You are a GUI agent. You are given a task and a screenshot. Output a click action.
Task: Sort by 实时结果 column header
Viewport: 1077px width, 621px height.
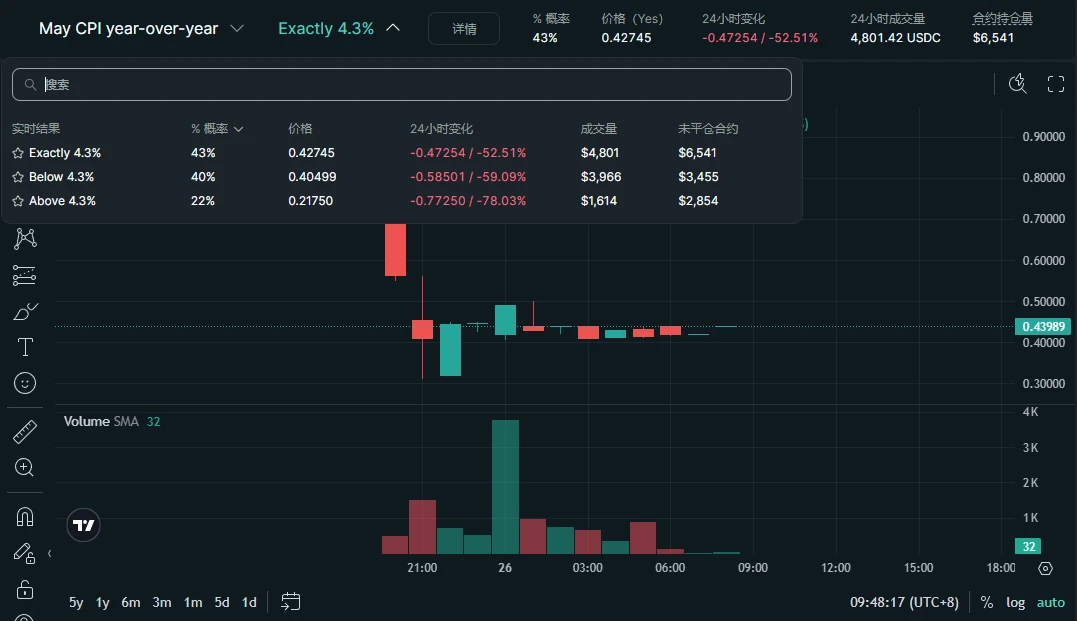[x=36, y=129]
